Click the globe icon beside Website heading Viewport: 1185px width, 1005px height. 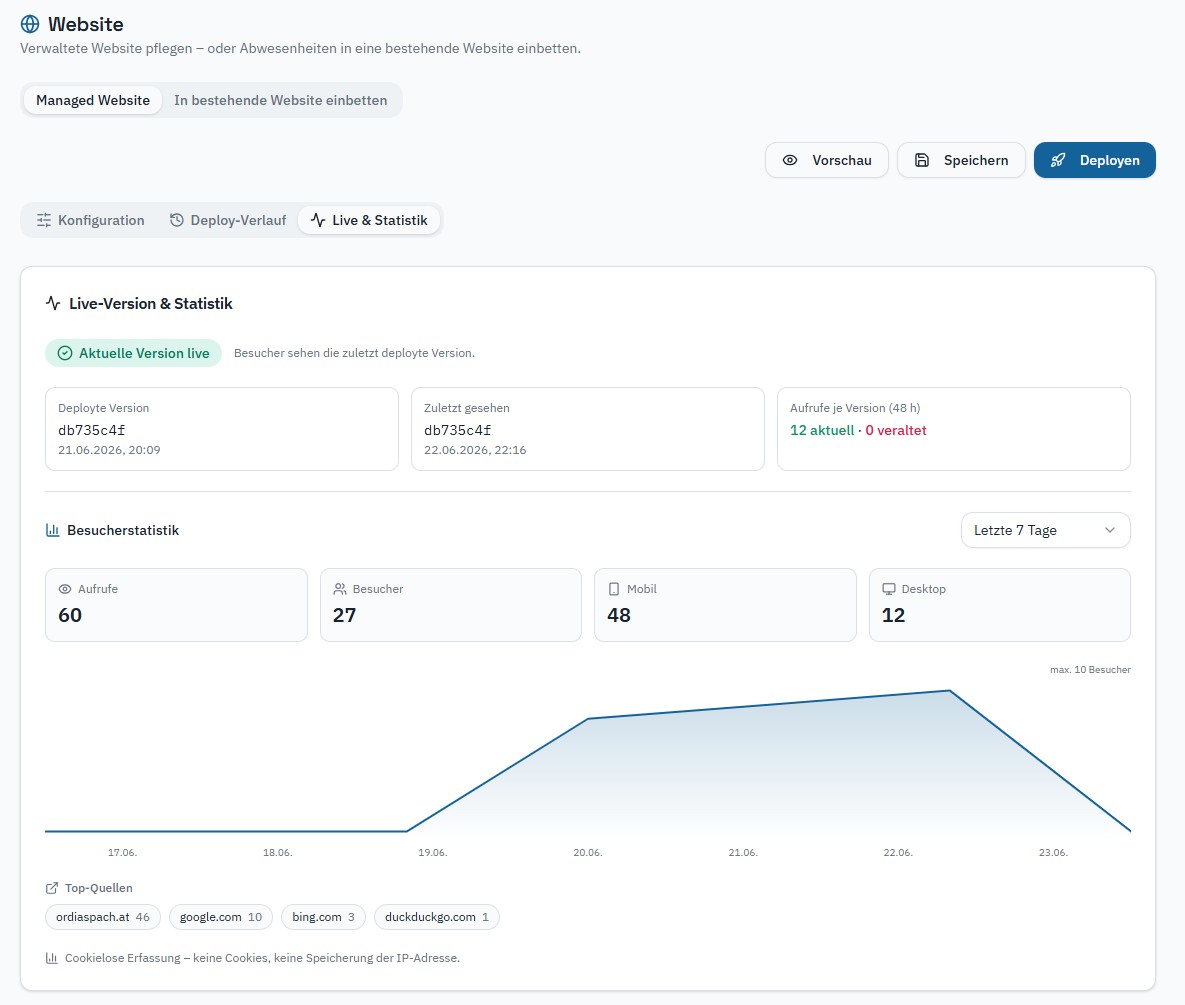29,24
